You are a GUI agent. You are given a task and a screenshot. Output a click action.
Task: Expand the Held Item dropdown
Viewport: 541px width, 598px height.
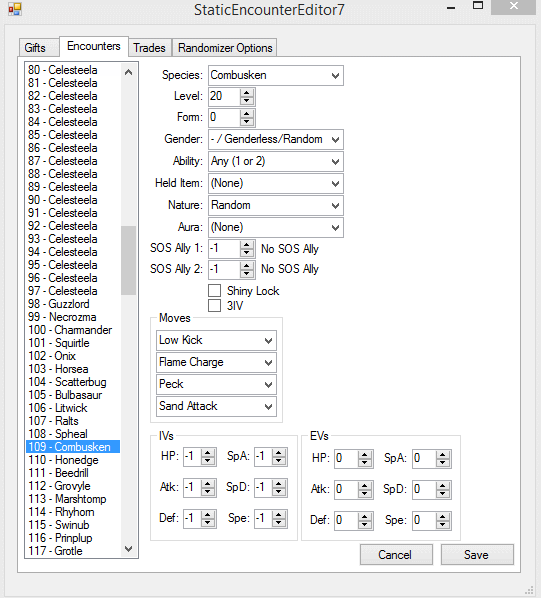pos(276,183)
